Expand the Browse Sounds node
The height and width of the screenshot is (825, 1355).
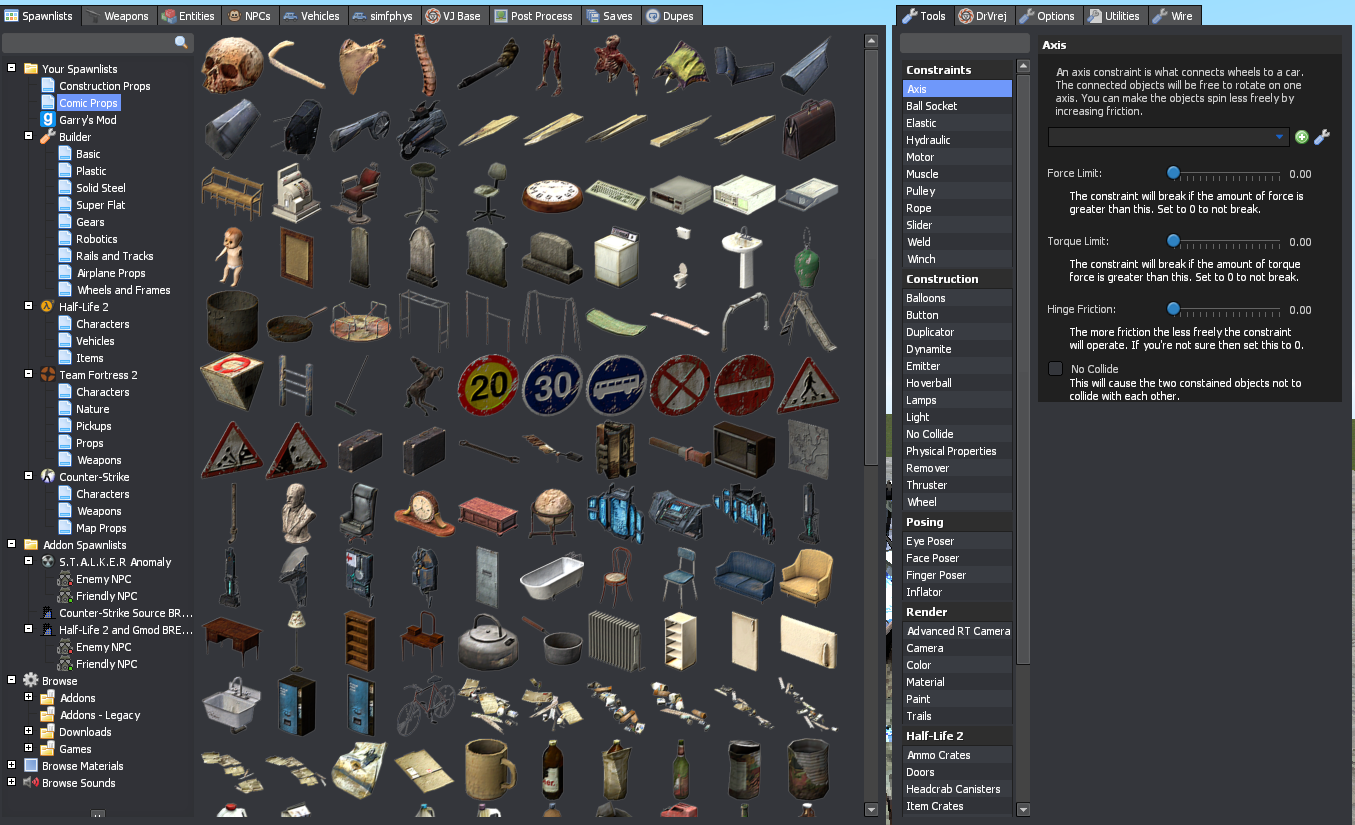tap(12, 783)
